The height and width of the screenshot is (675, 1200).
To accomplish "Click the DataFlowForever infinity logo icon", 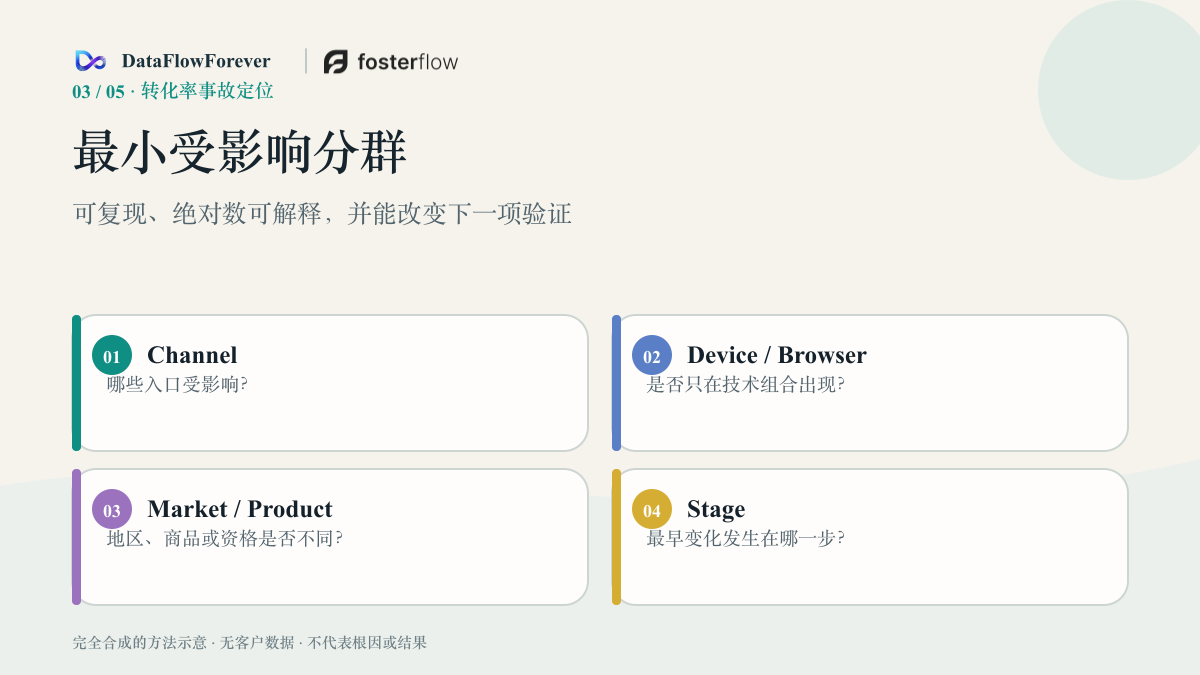I will [x=90, y=61].
